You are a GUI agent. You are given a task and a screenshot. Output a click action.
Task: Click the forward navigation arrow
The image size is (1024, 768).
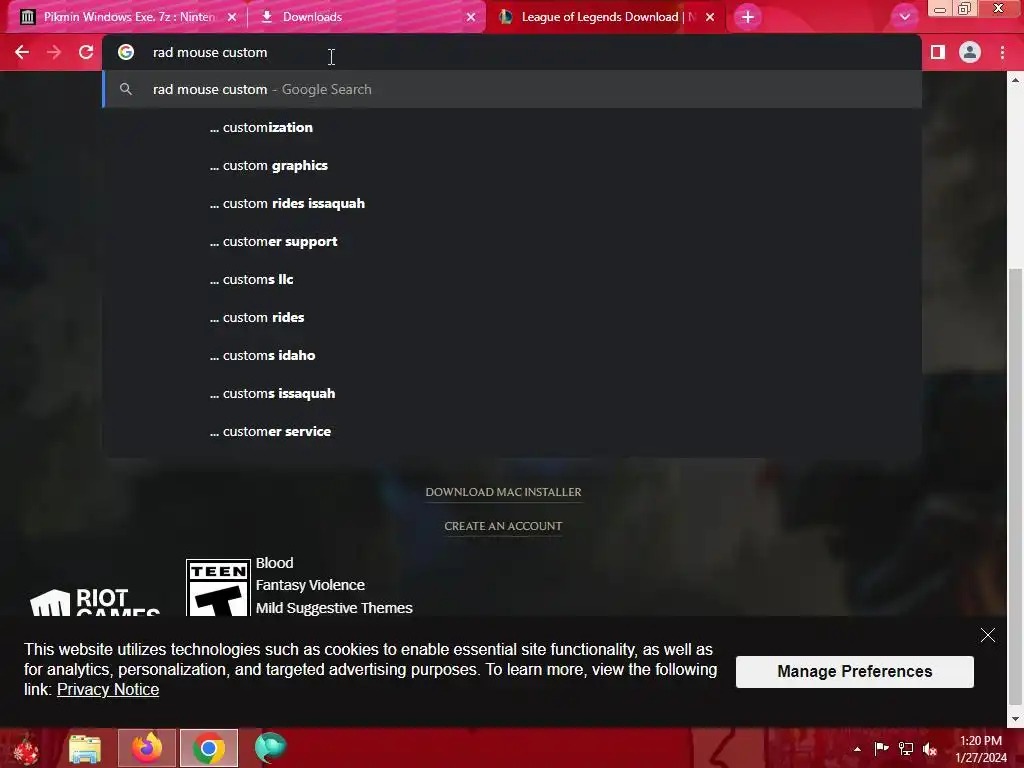[54, 52]
